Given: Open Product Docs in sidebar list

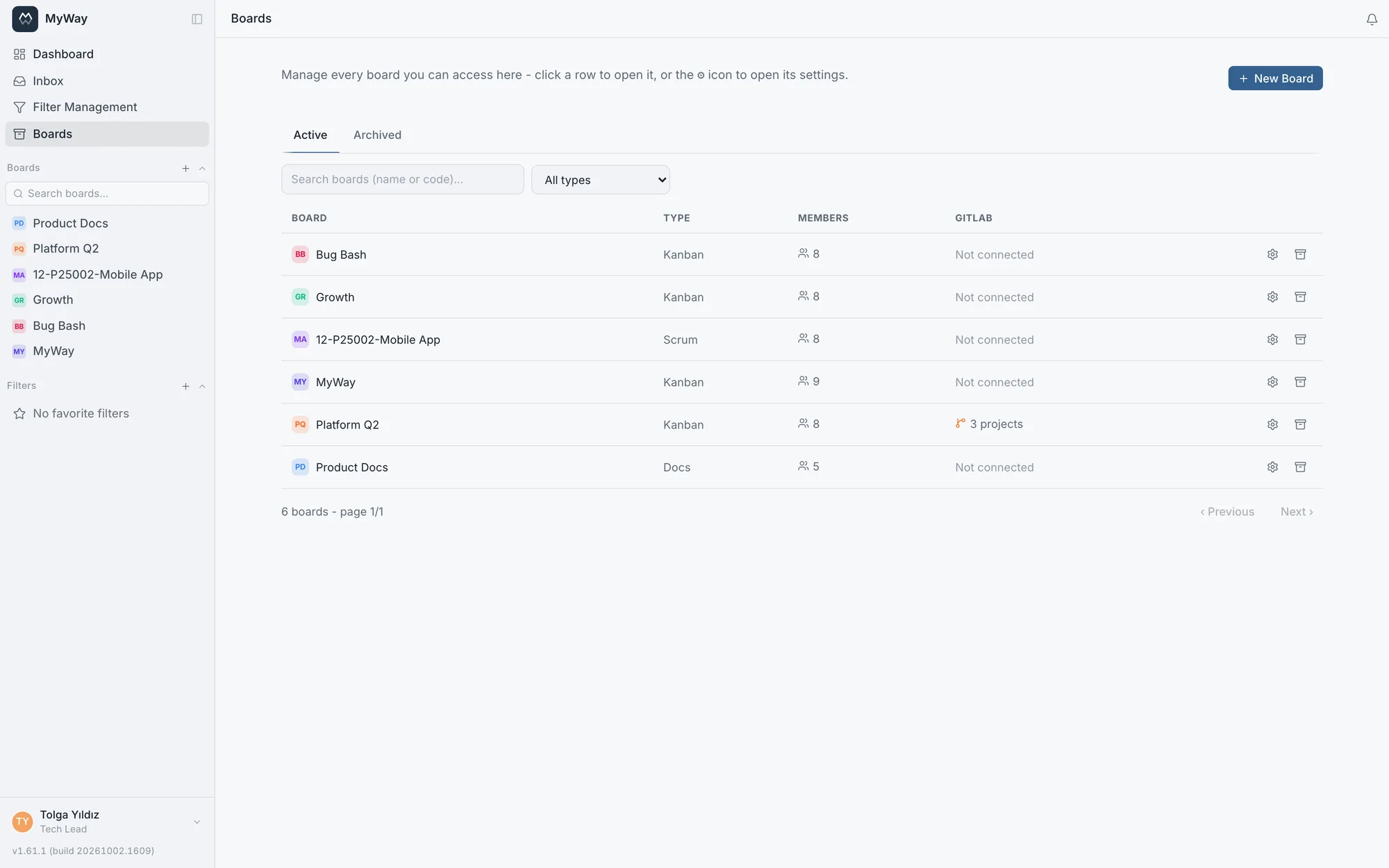Looking at the screenshot, I should click(x=107, y=224).
